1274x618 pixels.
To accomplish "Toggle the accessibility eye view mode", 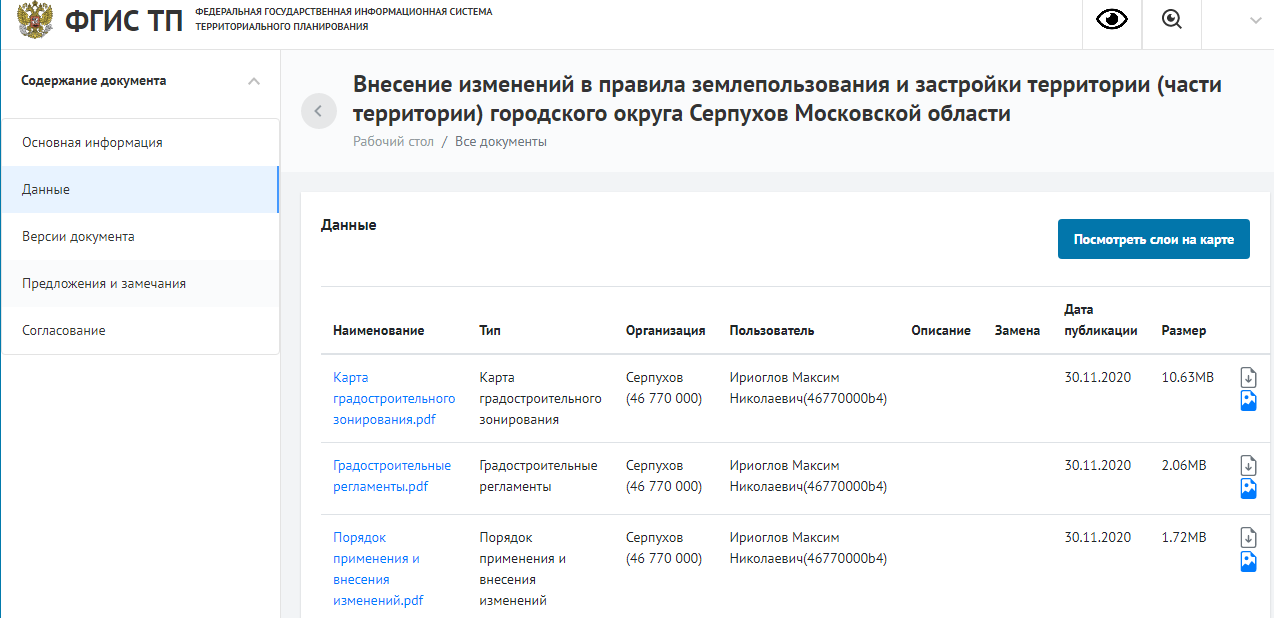I will 1112,20.
